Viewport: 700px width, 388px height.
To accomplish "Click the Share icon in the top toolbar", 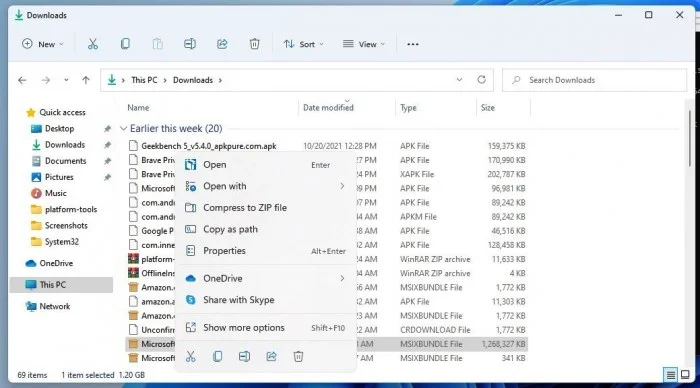I will pyautogui.click(x=222, y=44).
